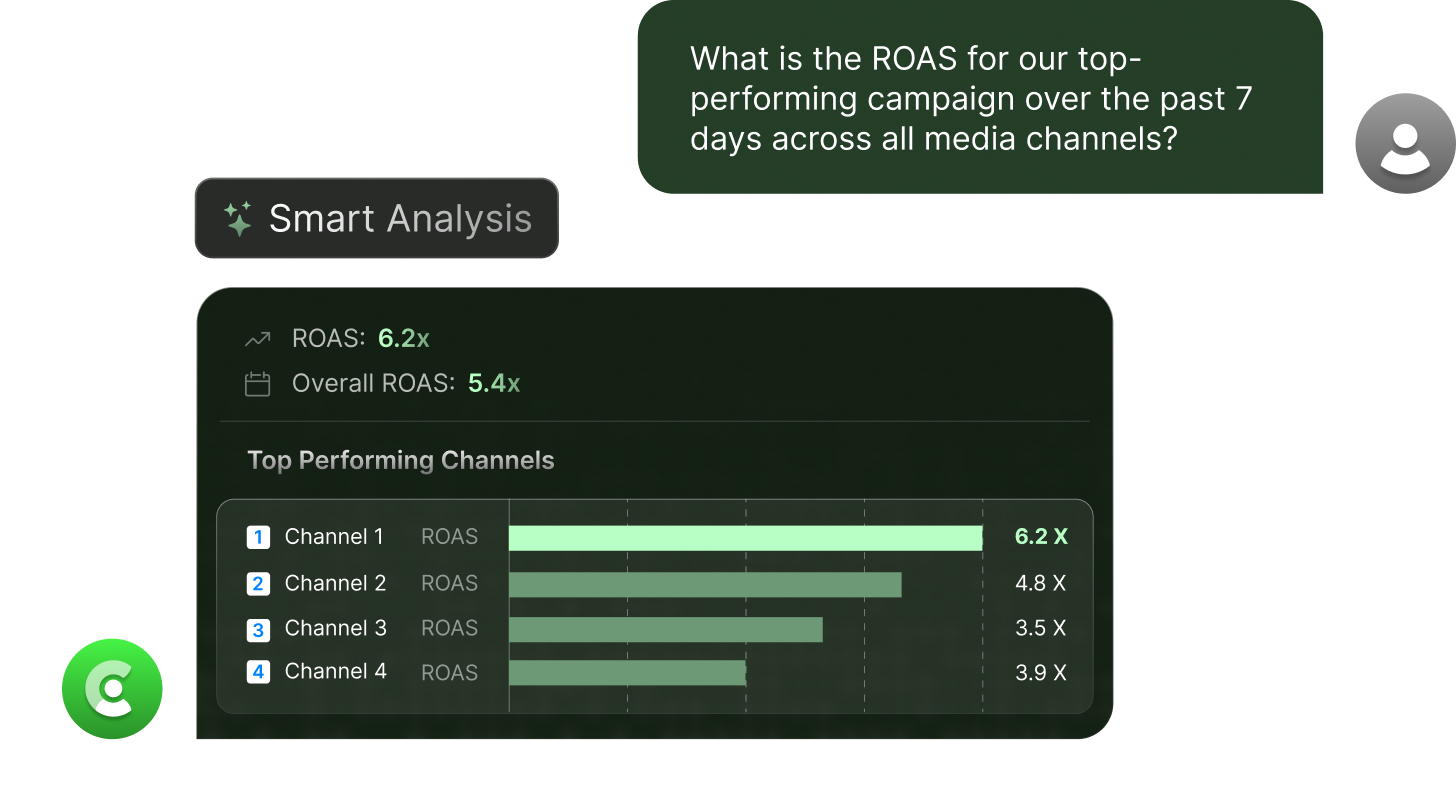The image size is (1456, 788).
Task: Select the green C app logo
Action: pyautogui.click(x=113, y=688)
